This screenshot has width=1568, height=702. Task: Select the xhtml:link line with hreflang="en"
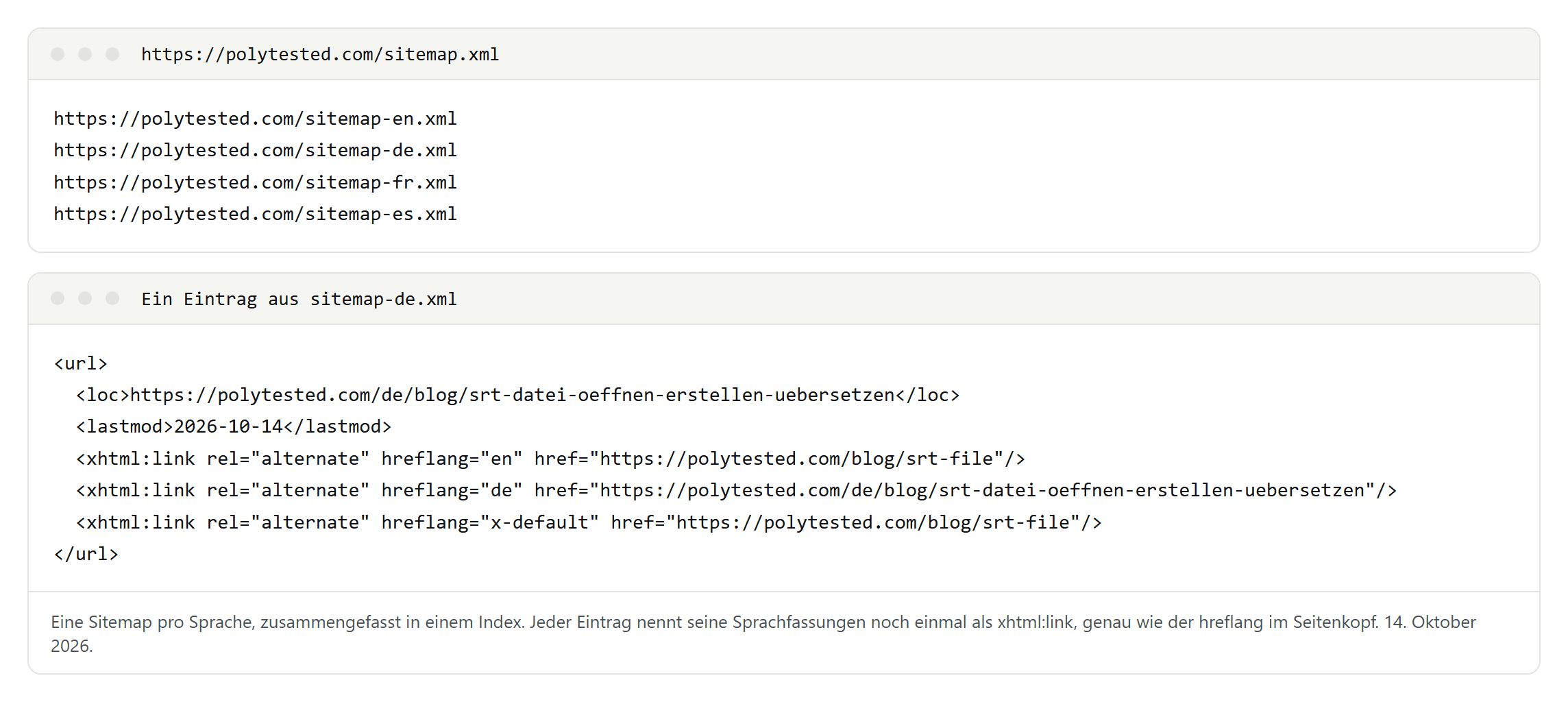click(550, 459)
